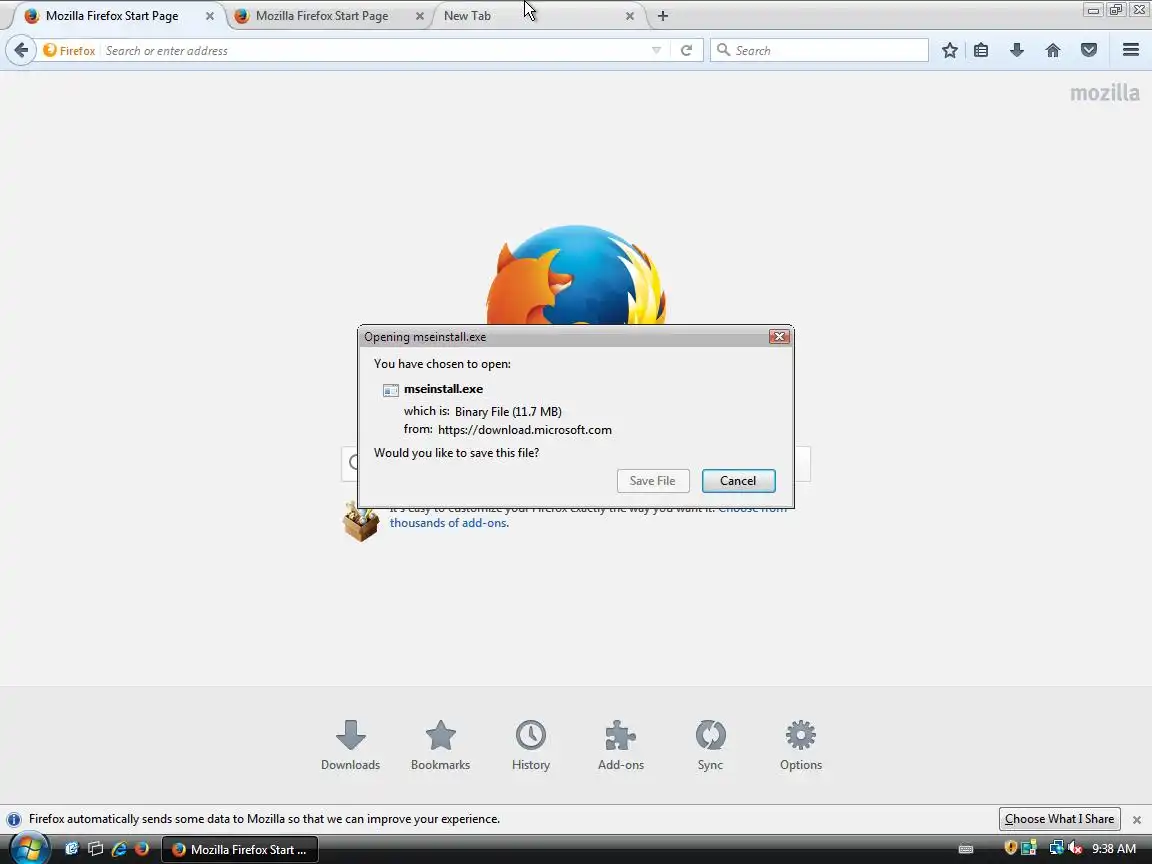The height and width of the screenshot is (864, 1152).
Task: Show bookmarks list icon in toolbar
Action: 981,50
